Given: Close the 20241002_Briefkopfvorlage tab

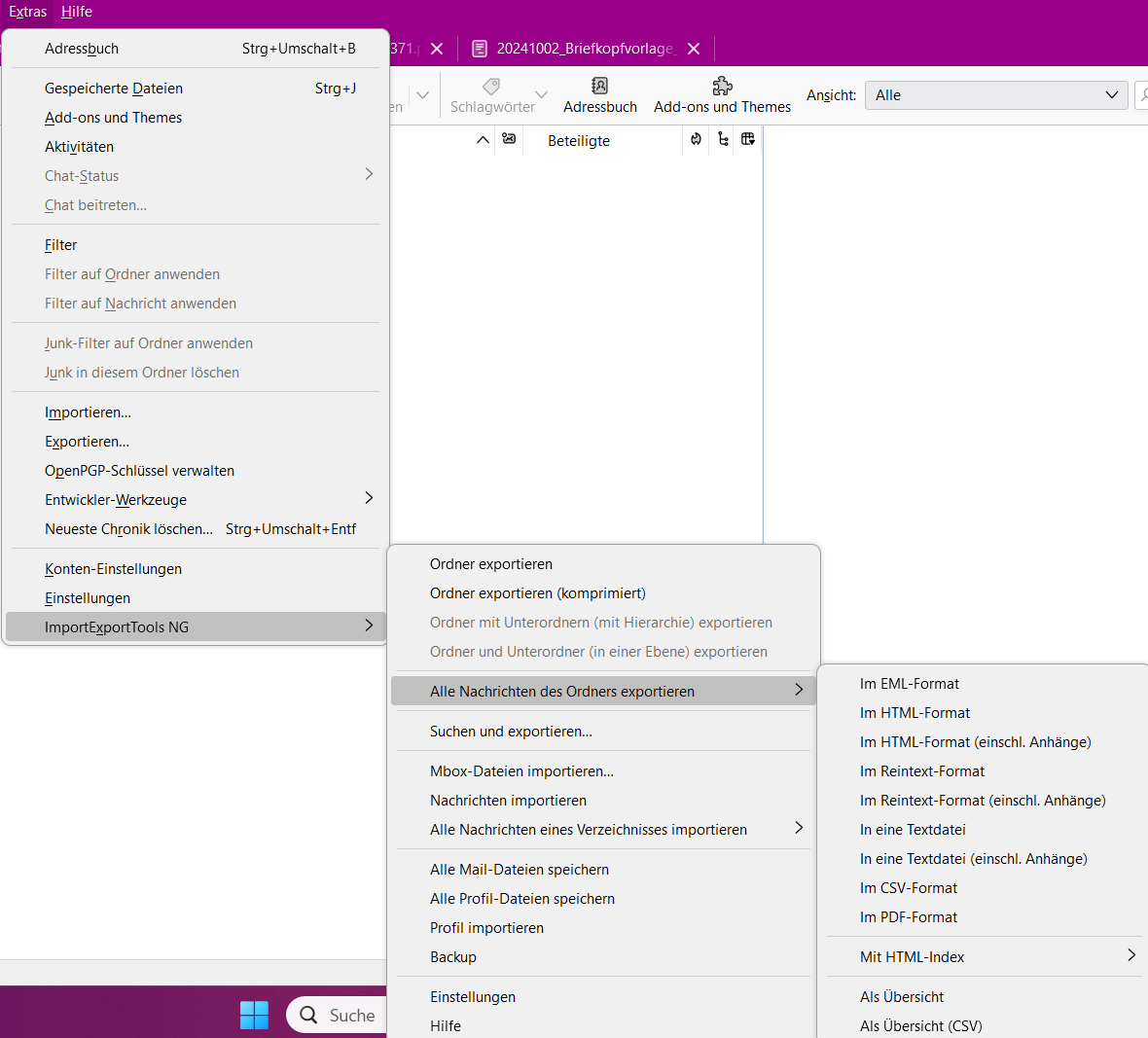Looking at the screenshot, I should click(x=694, y=49).
